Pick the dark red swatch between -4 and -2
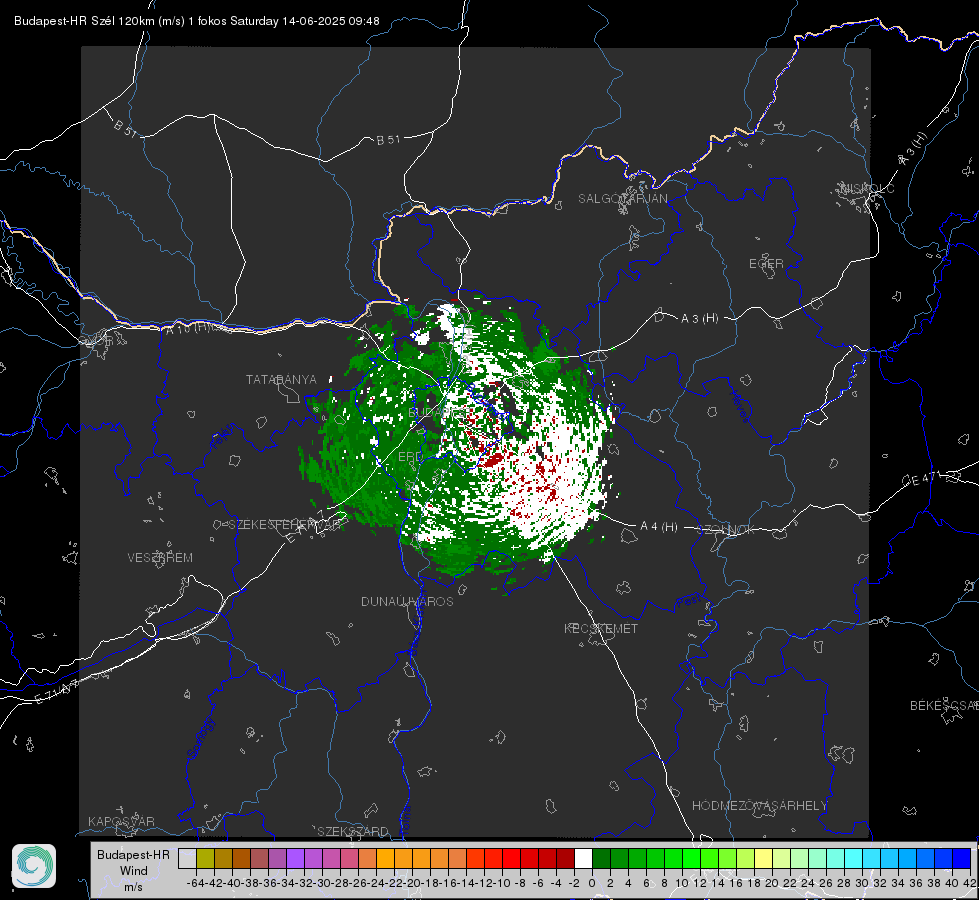This screenshot has height=900, width=979. click(x=565, y=858)
